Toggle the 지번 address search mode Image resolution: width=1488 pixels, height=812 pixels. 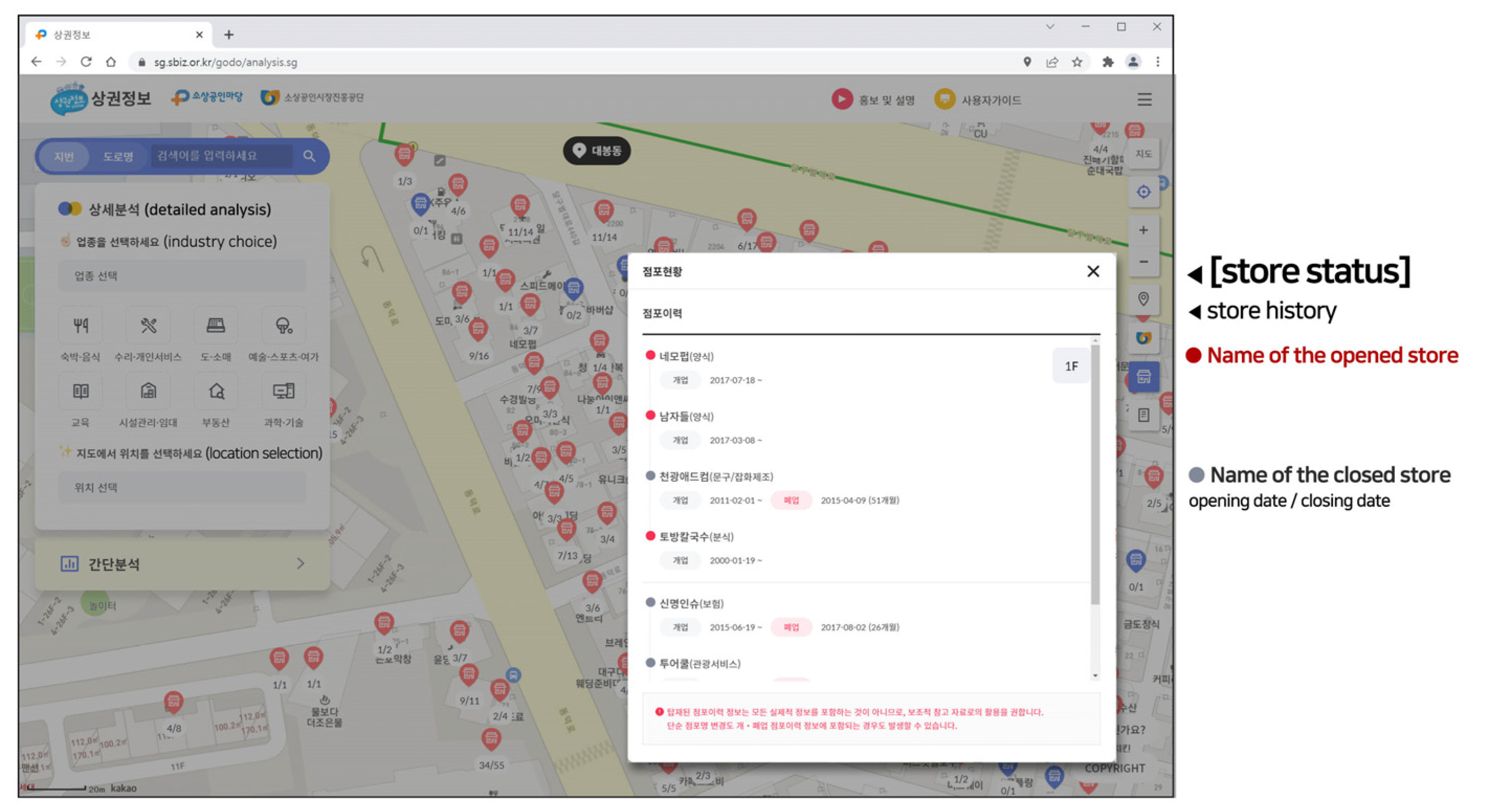[63, 157]
